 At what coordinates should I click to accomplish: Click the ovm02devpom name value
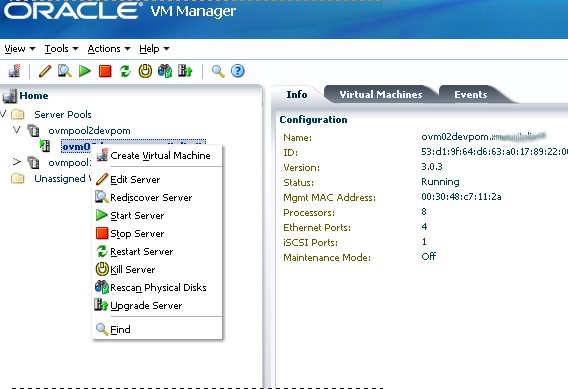(483, 137)
